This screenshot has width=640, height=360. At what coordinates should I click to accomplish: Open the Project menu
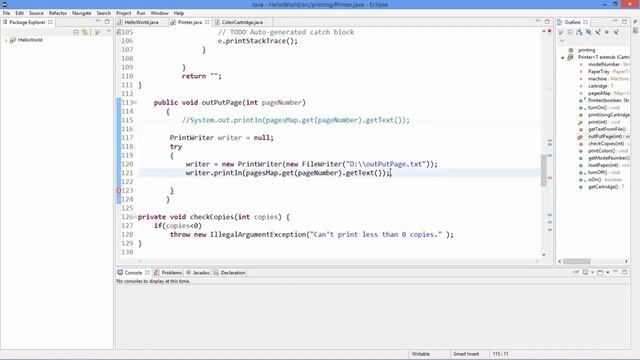tap(124, 13)
